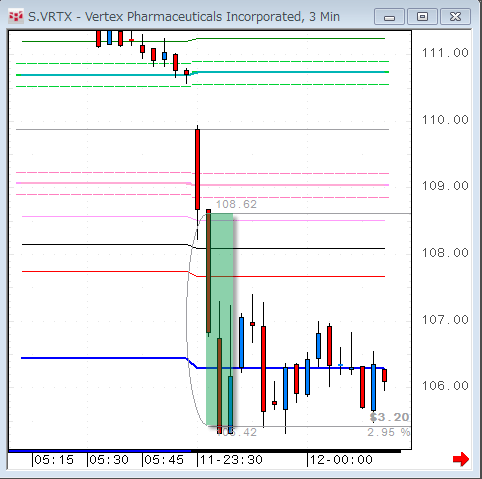Click the 108.62 high price annotation

(x=236, y=204)
